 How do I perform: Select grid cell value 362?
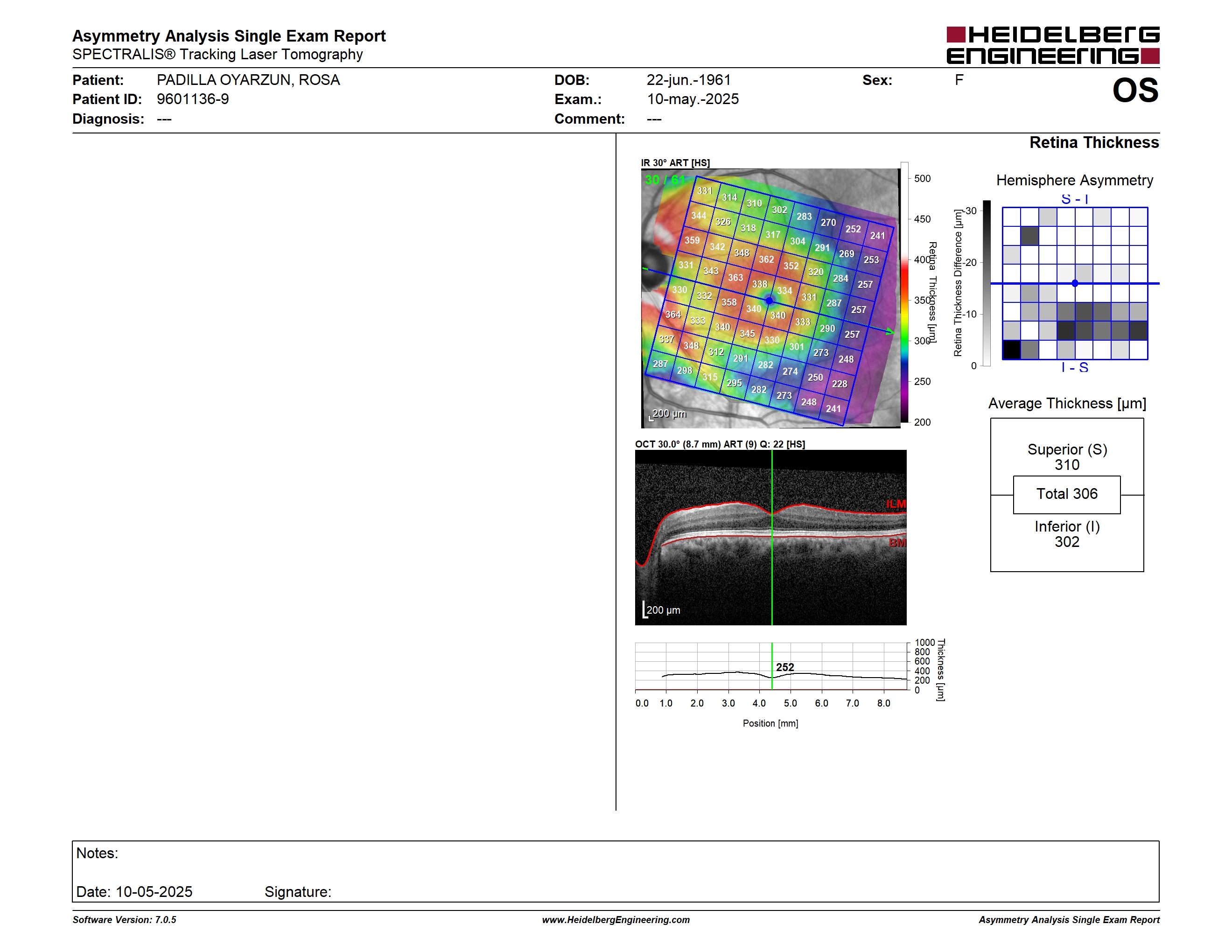coord(766,259)
